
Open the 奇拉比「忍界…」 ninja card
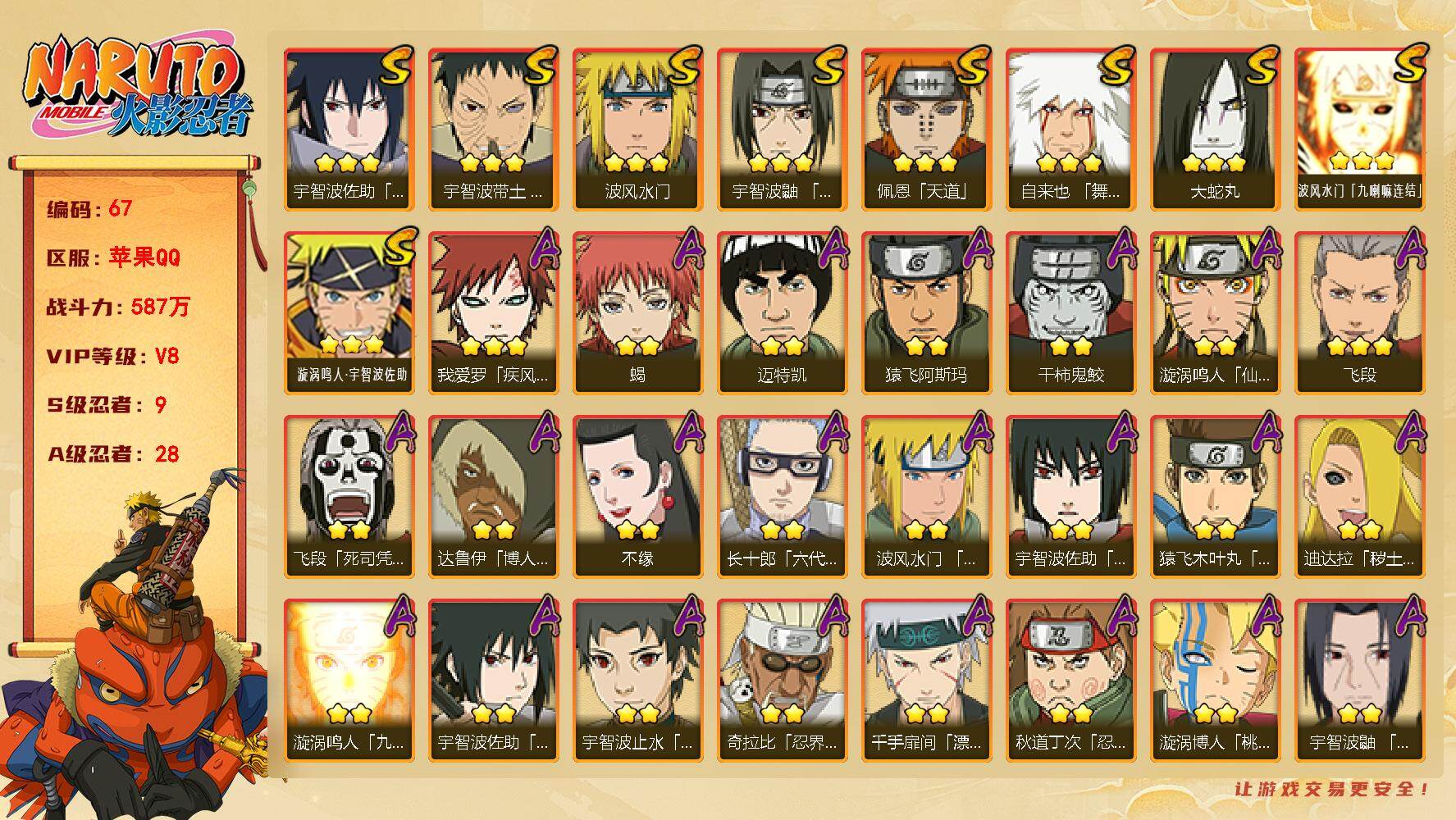point(782,681)
